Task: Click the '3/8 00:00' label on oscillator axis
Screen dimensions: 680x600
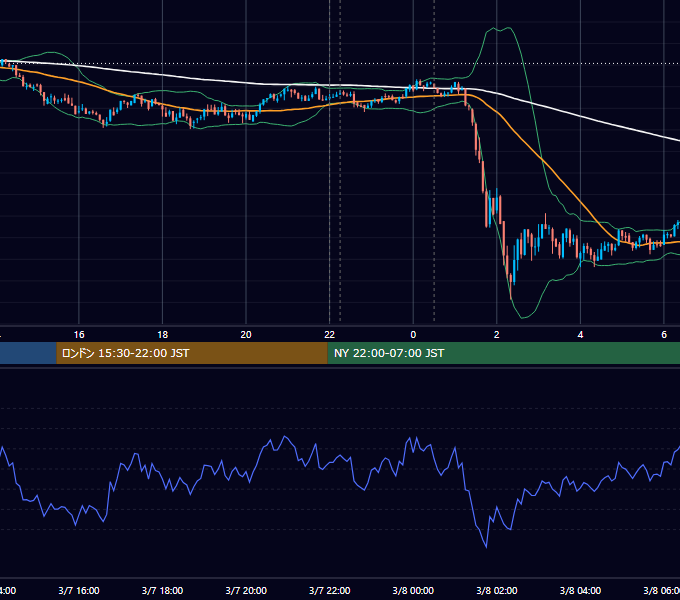Action: [x=413, y=590]
